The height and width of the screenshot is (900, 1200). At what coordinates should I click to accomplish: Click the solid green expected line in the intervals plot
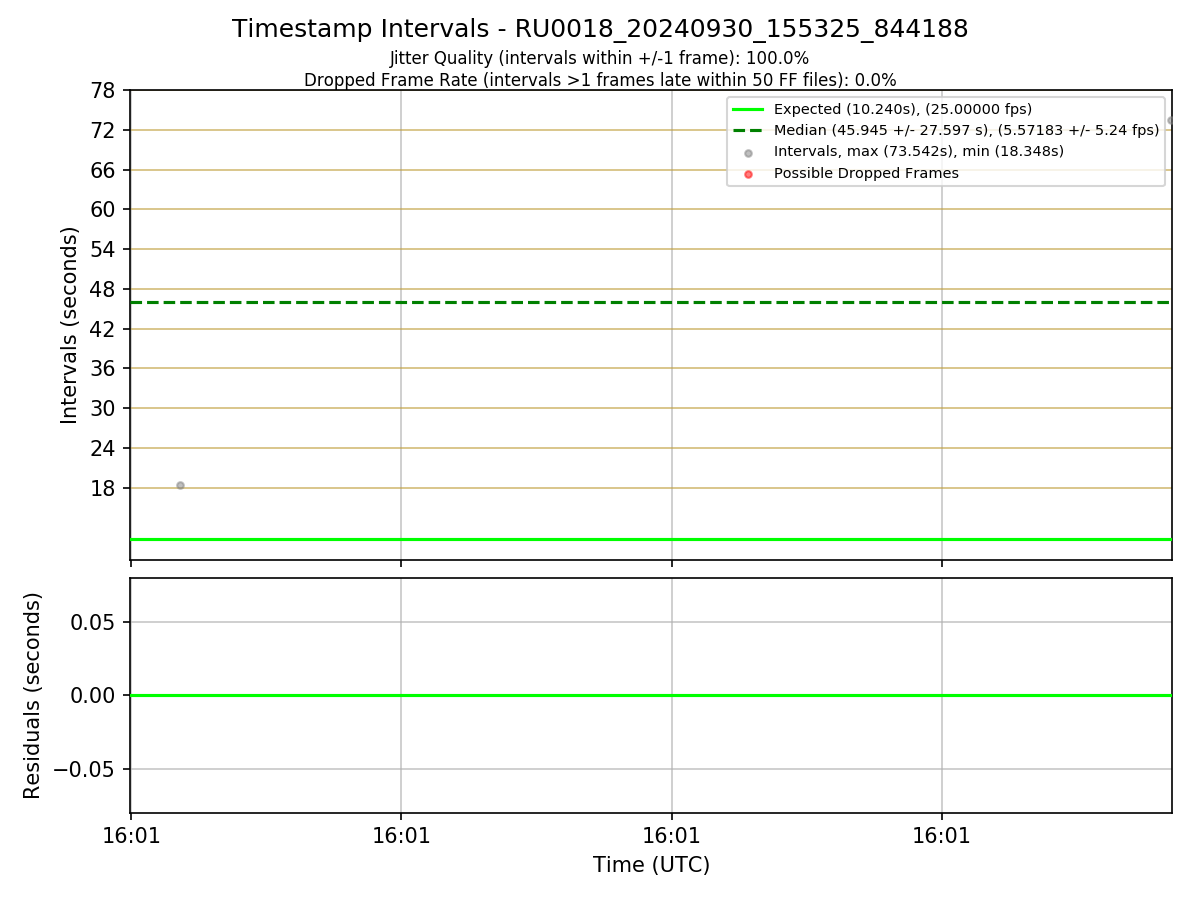650,539
